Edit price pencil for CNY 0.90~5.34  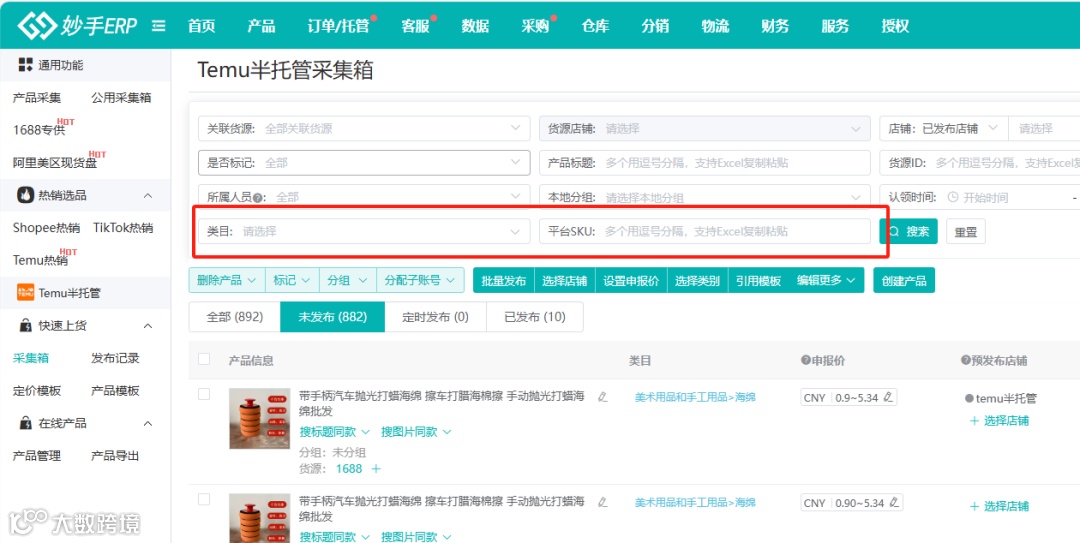click(893, 502)
